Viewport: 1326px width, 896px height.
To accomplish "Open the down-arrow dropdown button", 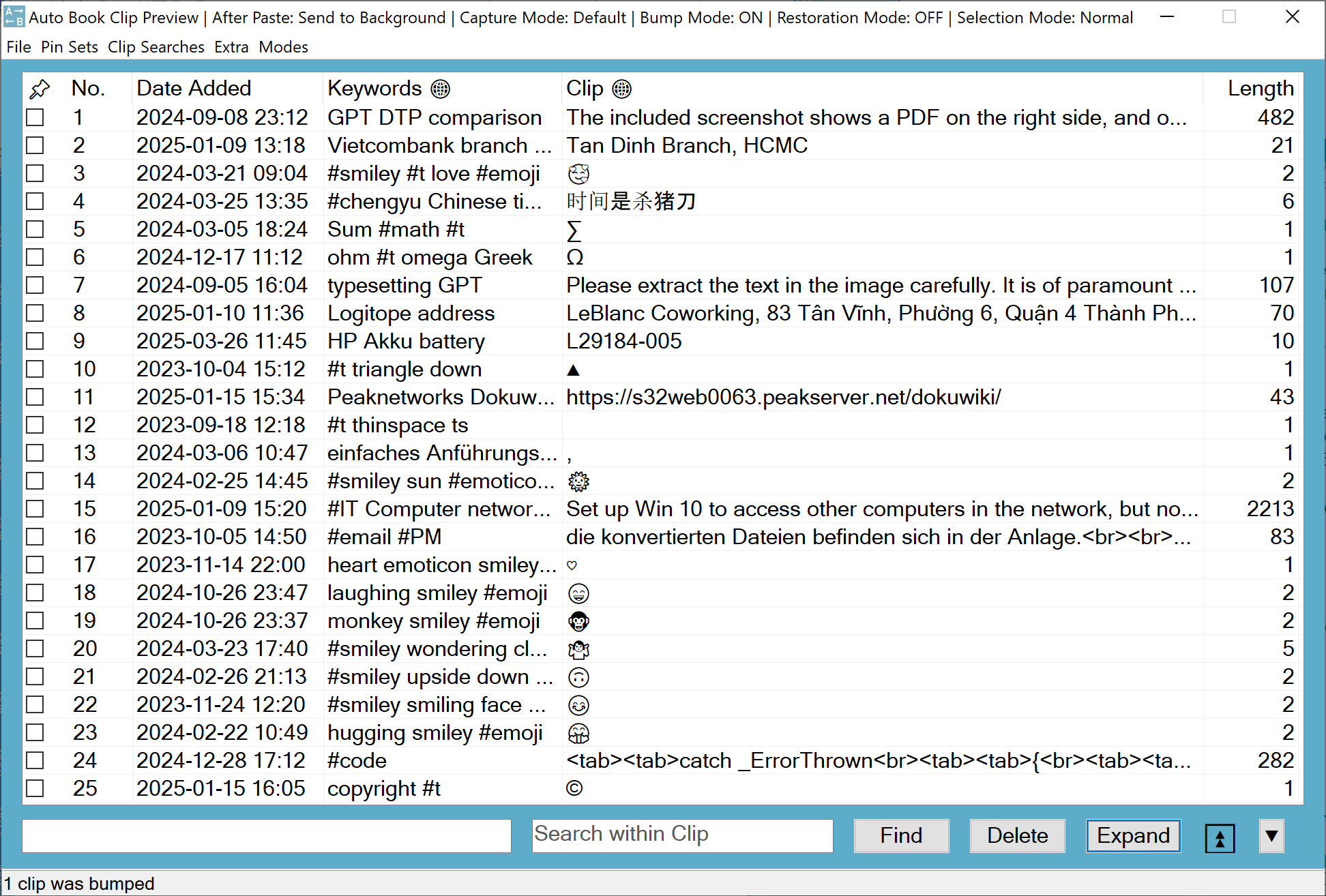I will [x=1271, y=836].
